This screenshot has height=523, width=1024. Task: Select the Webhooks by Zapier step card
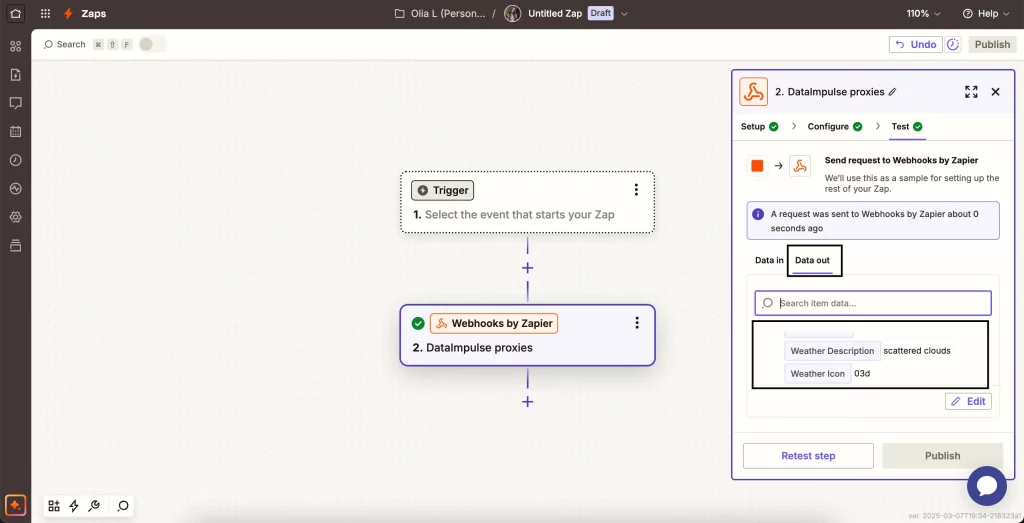click(x=528, y=335)
